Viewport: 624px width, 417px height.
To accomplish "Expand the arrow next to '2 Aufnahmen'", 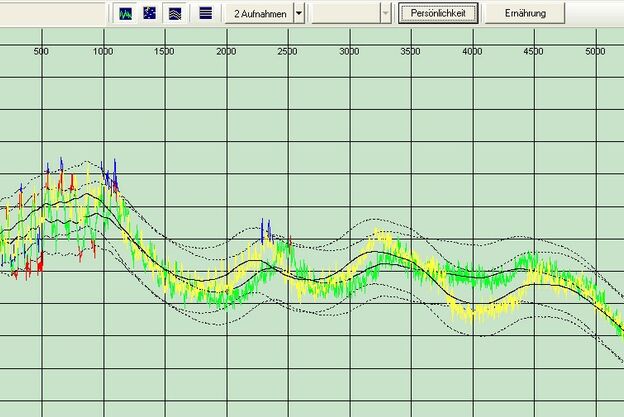I will pos(299,14).
